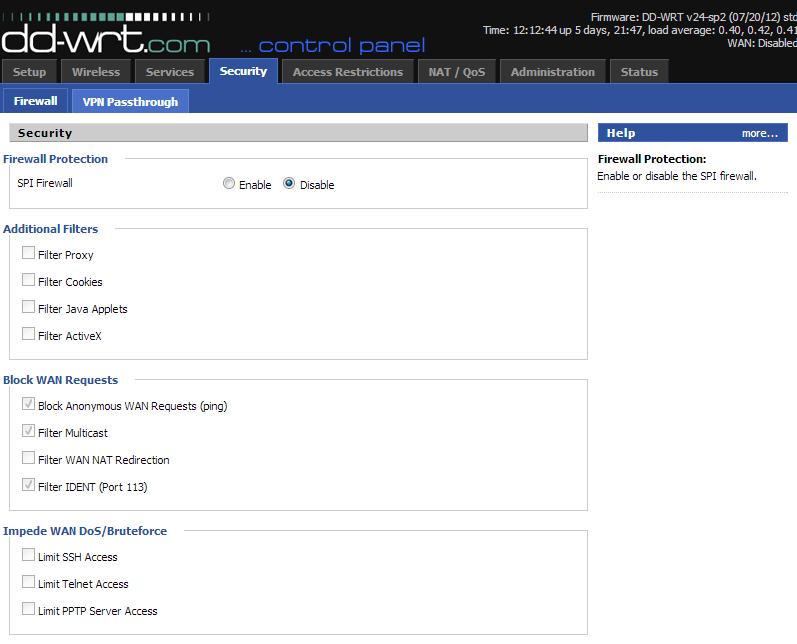The image size is (797, 644).
Task: Click the Help more... link
Action: point(759,133)
